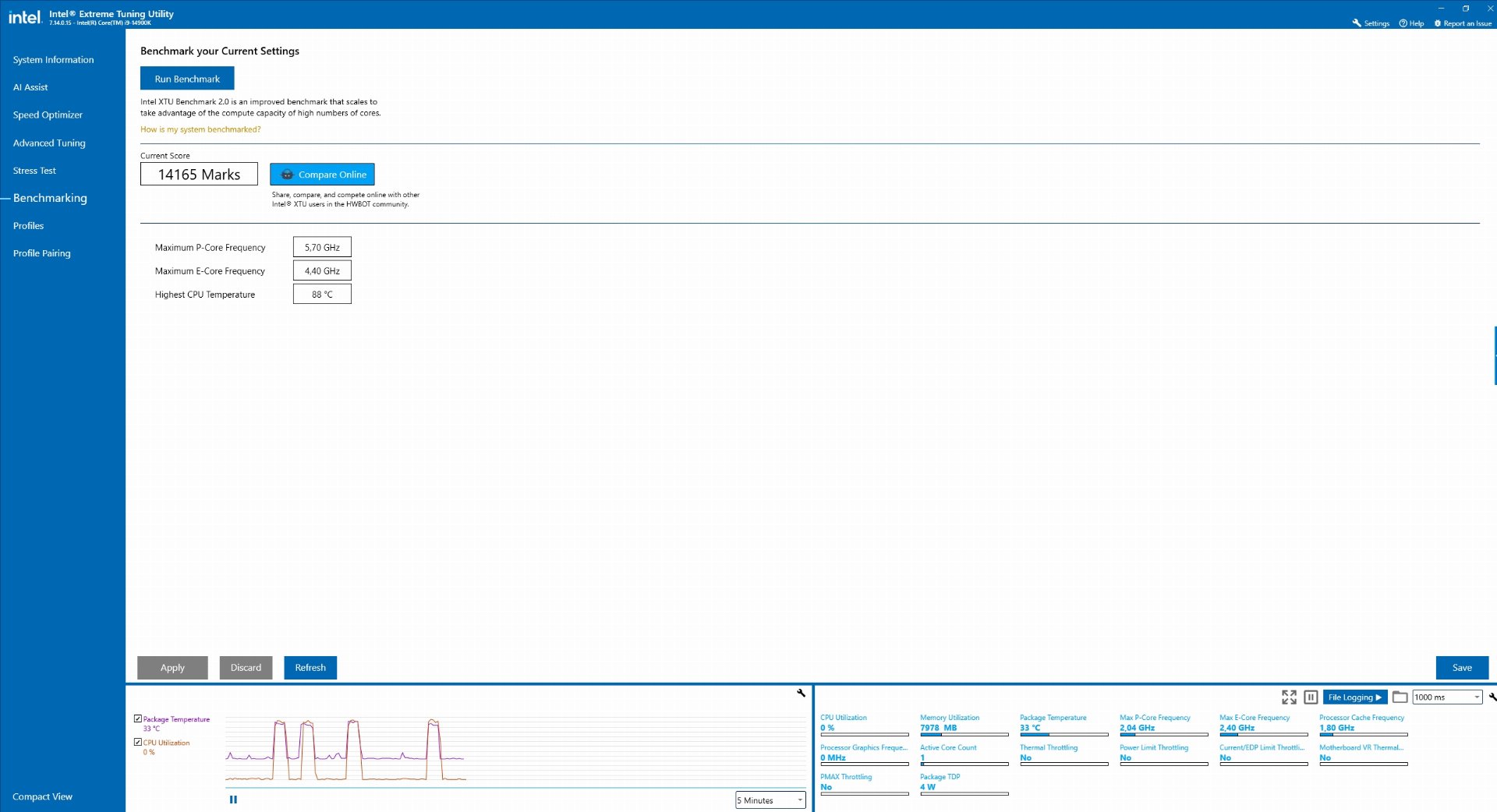The width and height of the screenshot is (1497, 812).
Task: Switch to Compact View
Action: click(42, 796)
